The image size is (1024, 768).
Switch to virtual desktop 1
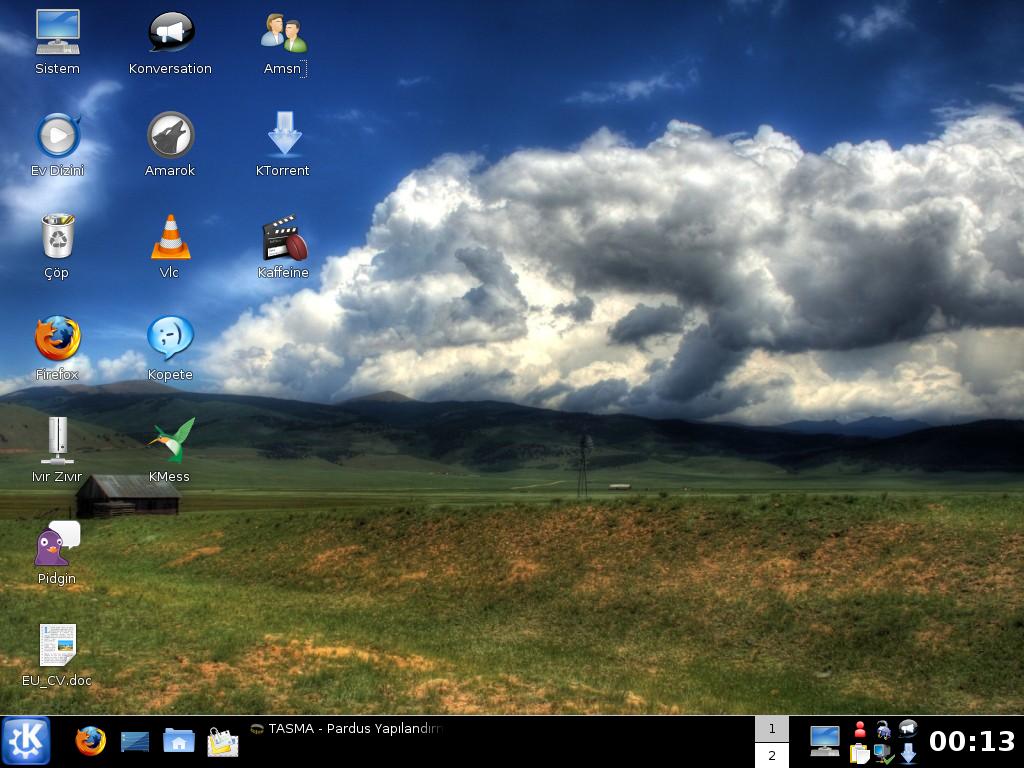[x=772, y=729]
